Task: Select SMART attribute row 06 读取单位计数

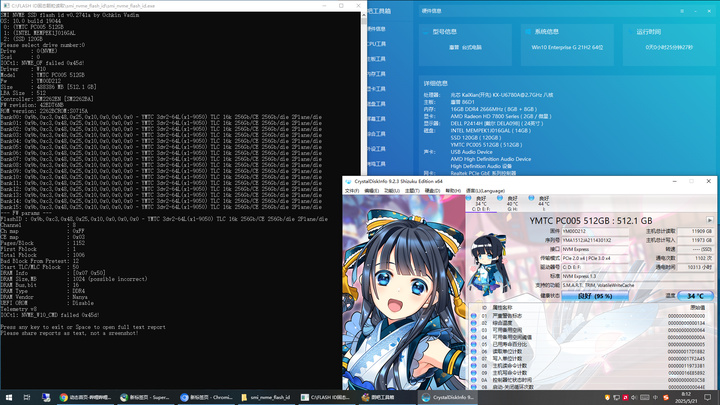Action: [x=591, y=352]
